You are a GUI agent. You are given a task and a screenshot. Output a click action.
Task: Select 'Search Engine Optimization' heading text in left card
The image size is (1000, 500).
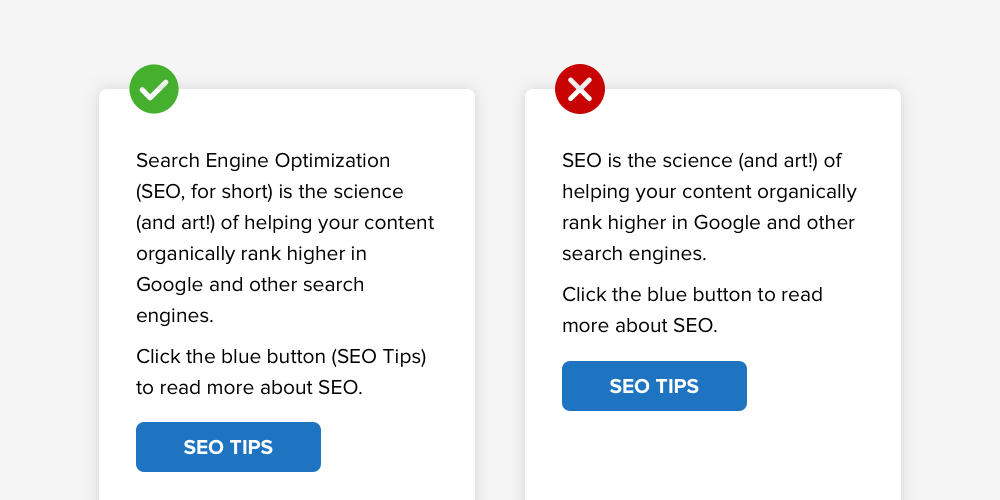[263, 161]
